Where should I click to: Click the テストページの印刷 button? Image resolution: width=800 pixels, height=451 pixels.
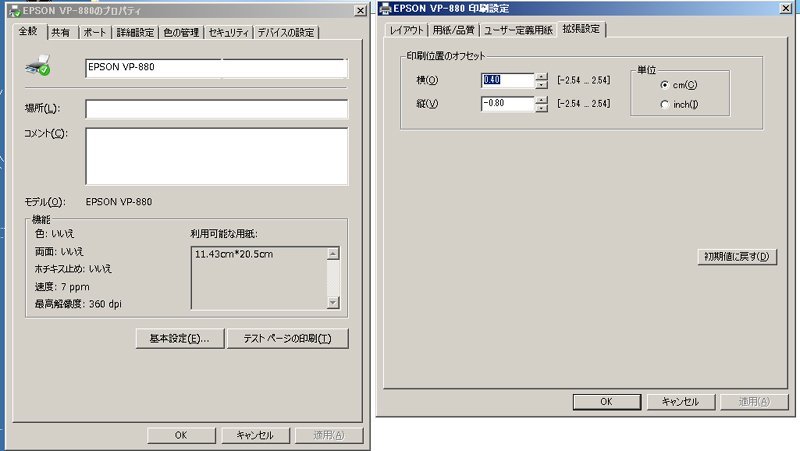click(x=287, y=339)
